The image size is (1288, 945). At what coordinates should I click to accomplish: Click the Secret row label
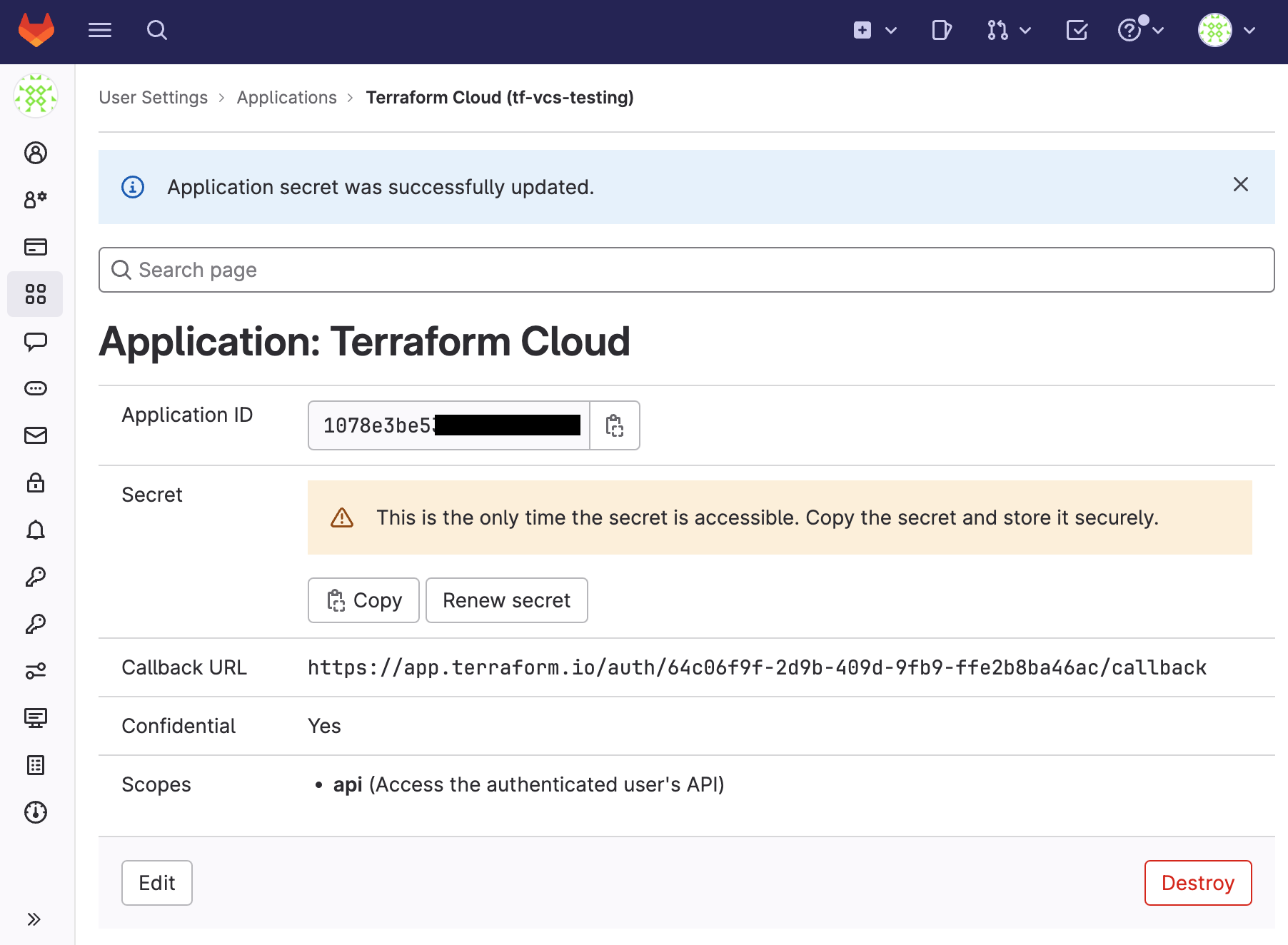[152, 495]
